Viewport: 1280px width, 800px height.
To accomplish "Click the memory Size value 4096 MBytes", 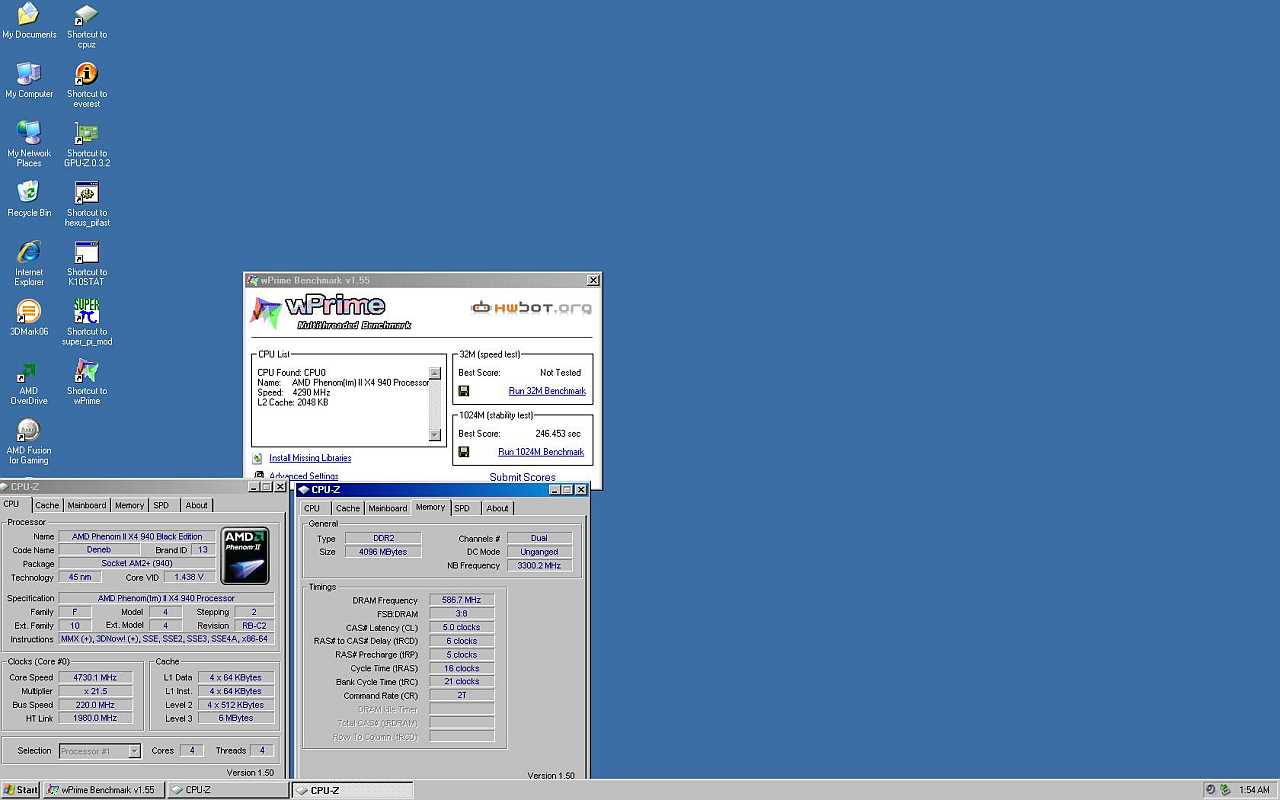I will 383,552.
